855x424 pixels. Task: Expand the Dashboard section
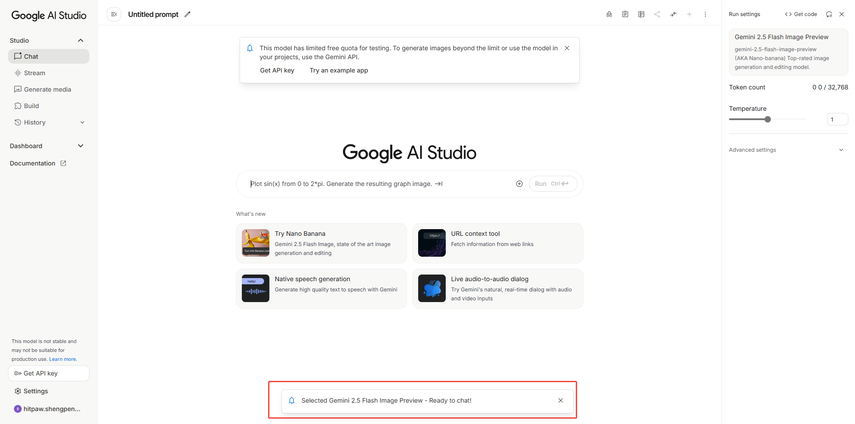pos(49,146)
